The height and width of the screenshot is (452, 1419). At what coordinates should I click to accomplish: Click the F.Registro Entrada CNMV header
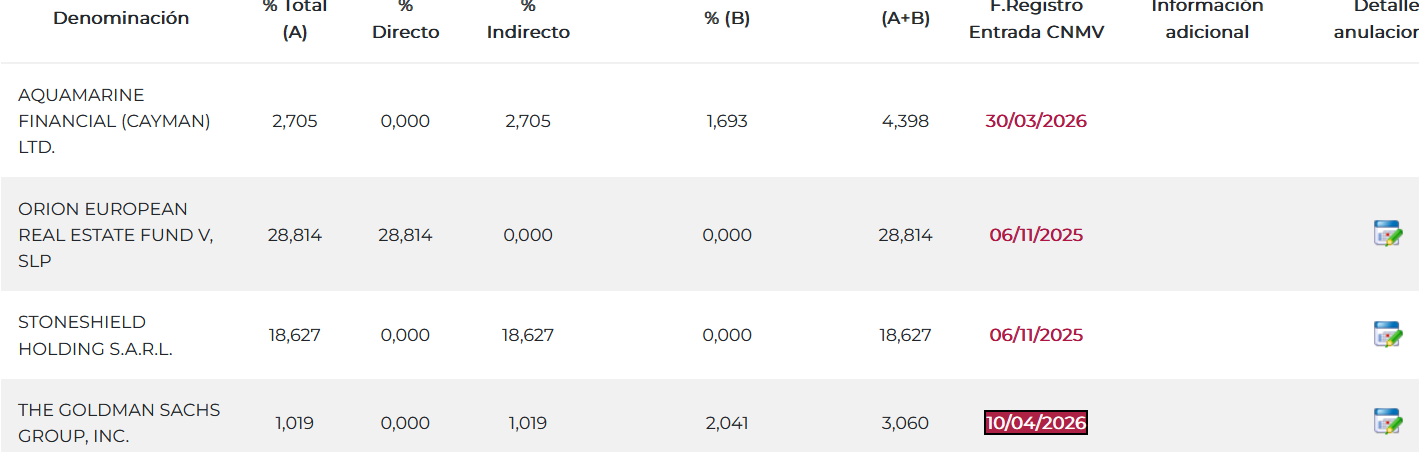click(1035, 18)
